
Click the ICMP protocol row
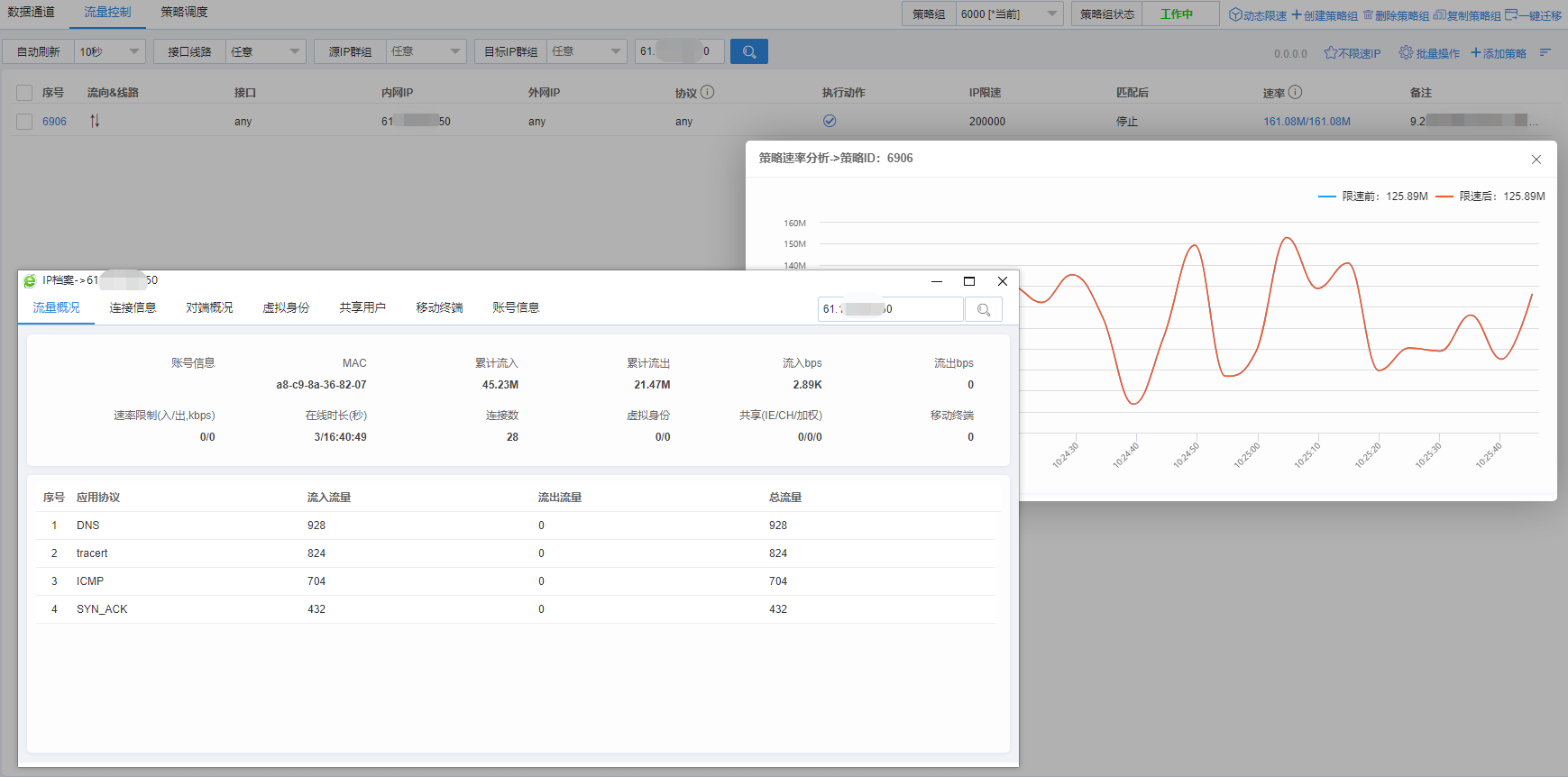click(x=517, y=581)
